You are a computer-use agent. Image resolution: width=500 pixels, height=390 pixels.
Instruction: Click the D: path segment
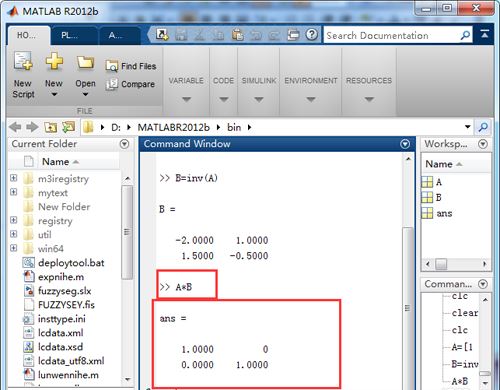[116, 127]
